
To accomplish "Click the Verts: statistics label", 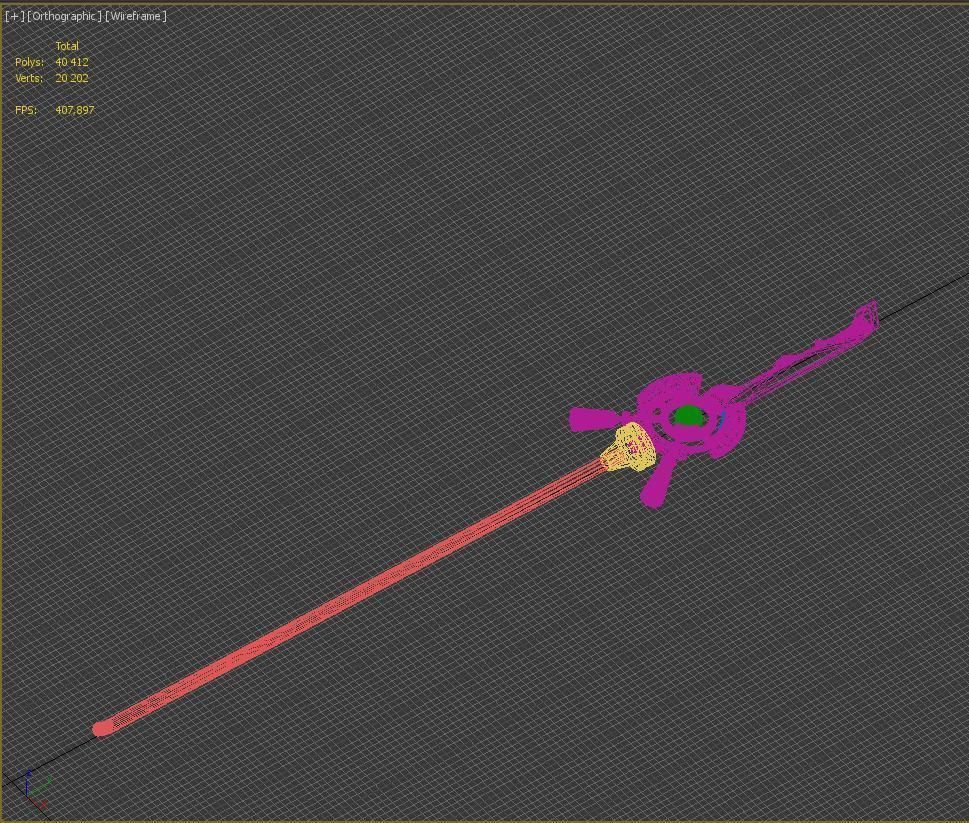I will coord(29,78).
